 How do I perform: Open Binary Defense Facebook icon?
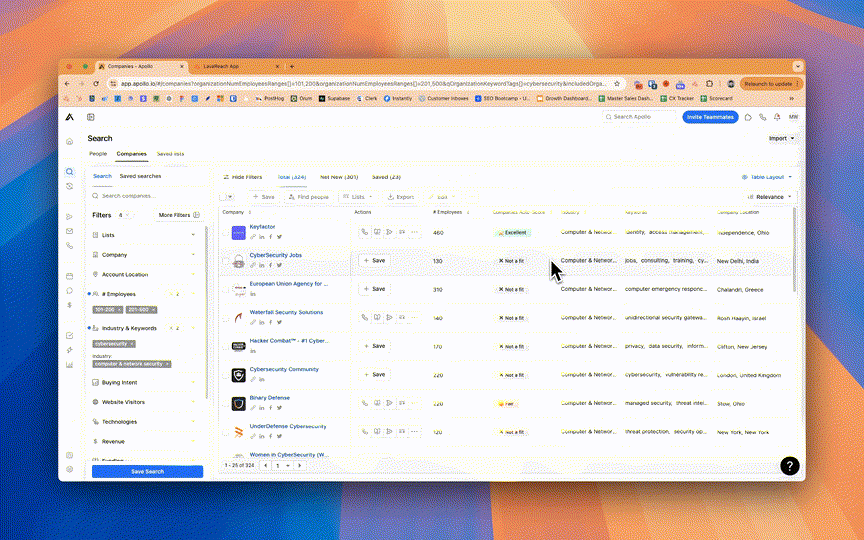click(271, 408)
